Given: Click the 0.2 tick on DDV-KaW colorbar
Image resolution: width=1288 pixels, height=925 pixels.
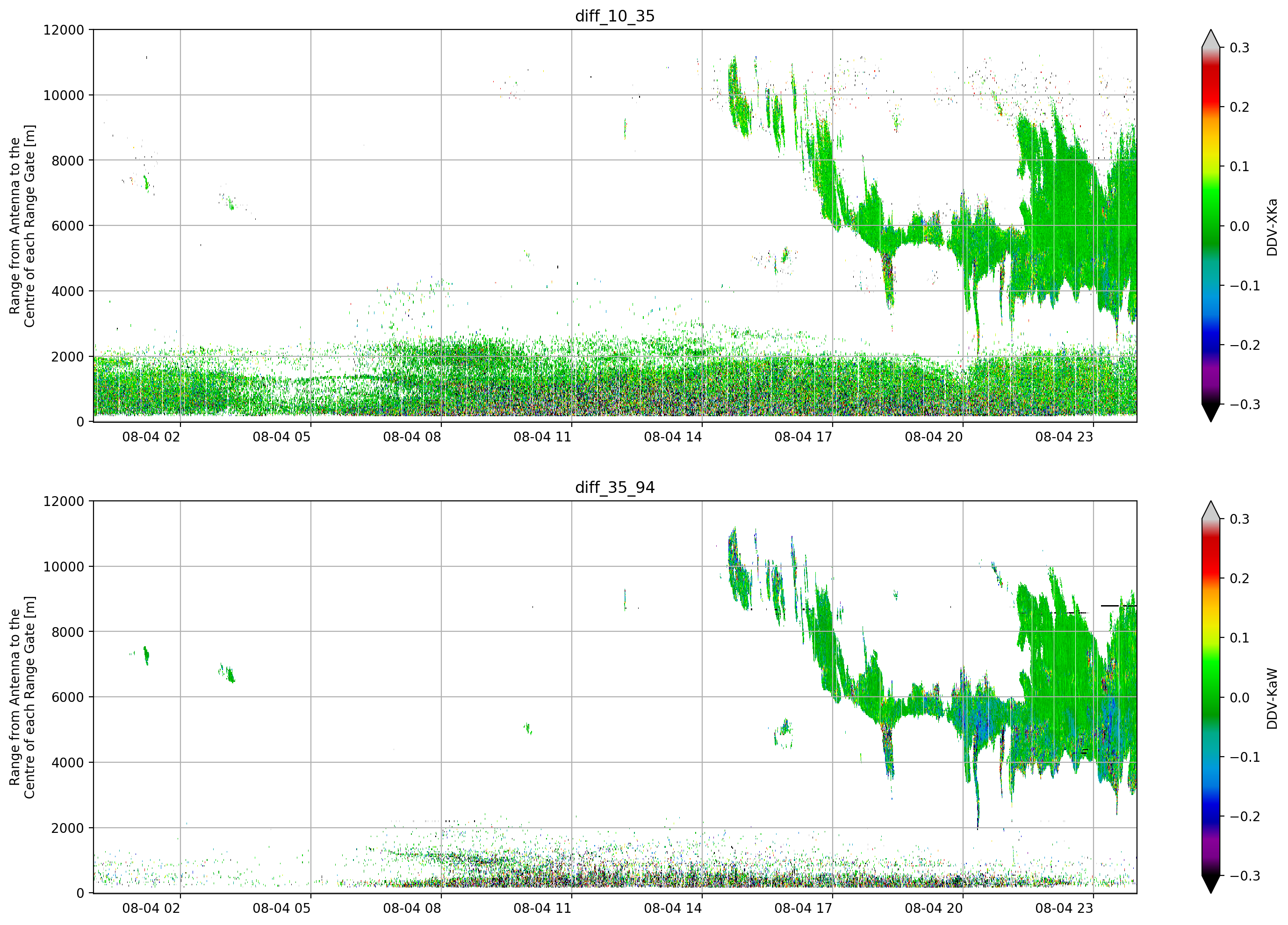Looking at the screenshot, I should coord(1239,579).
